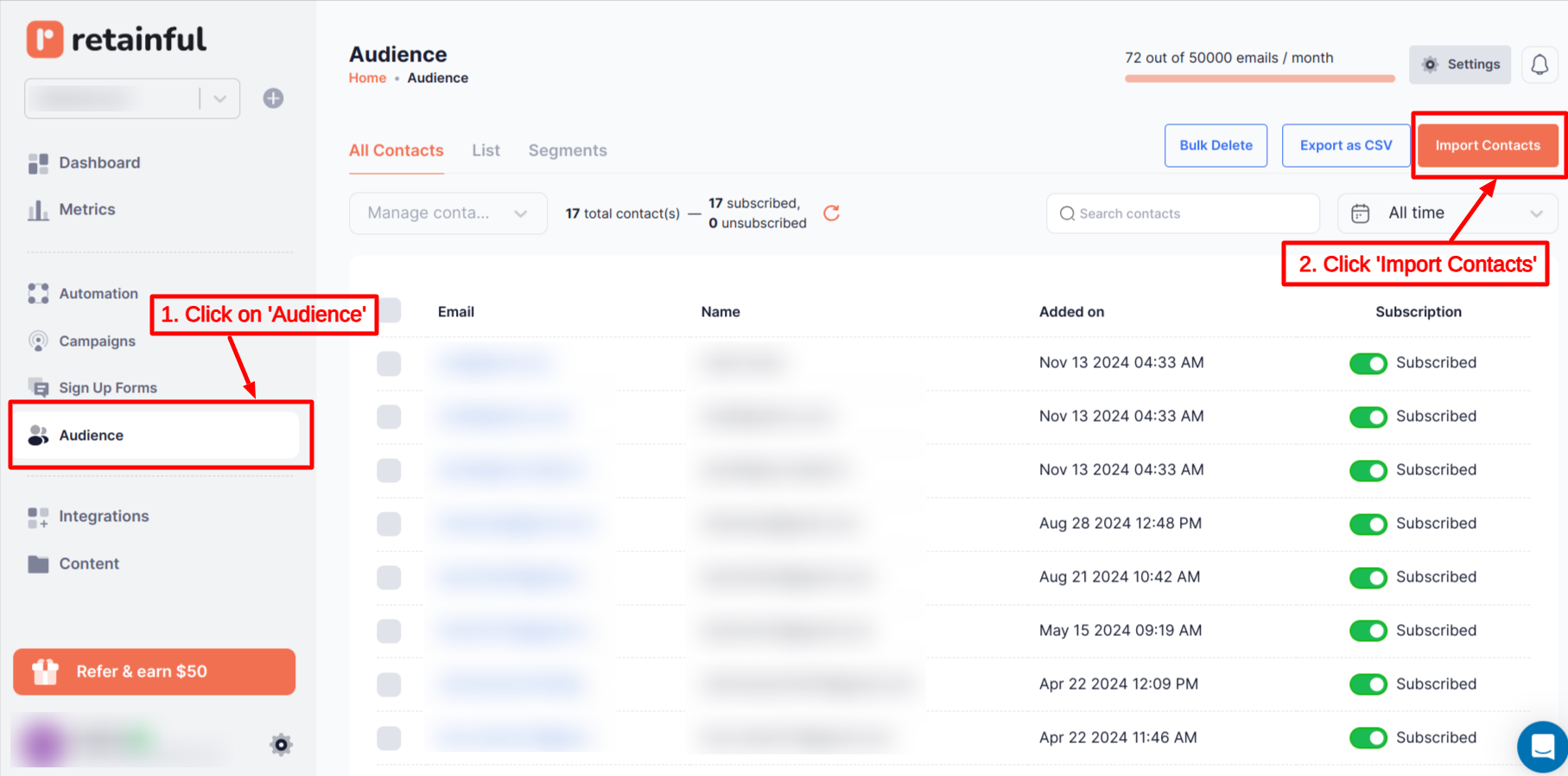Image resolution: width=1568 pixels, height=776 pixels.
Task: Go to Metrics in the sidebar
Action: tap(86, 209)
